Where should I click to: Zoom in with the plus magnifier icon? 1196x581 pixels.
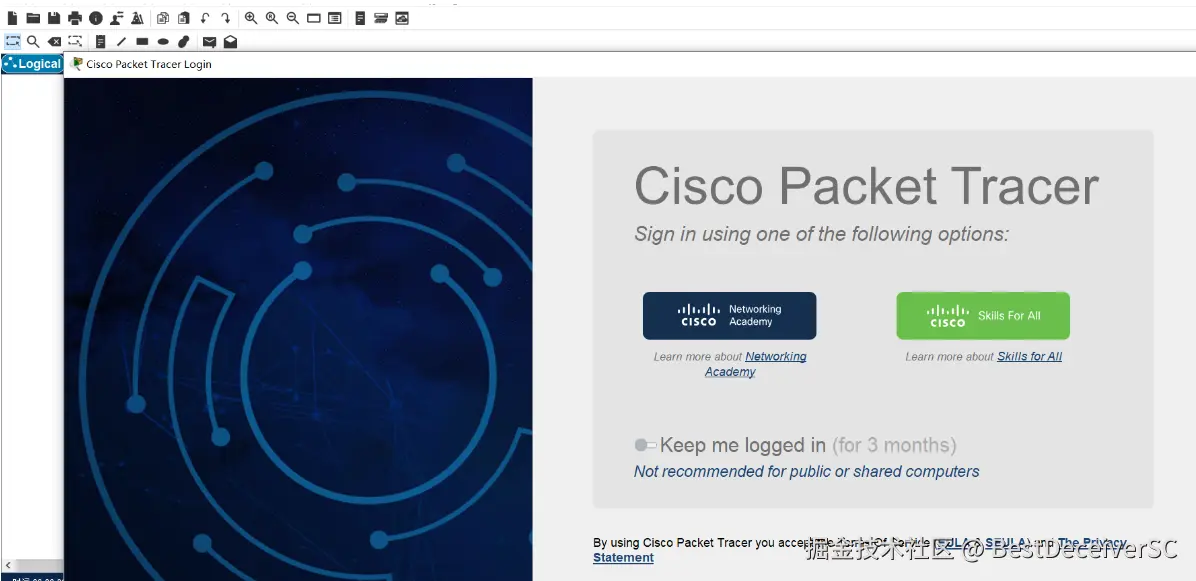point(251,18)
